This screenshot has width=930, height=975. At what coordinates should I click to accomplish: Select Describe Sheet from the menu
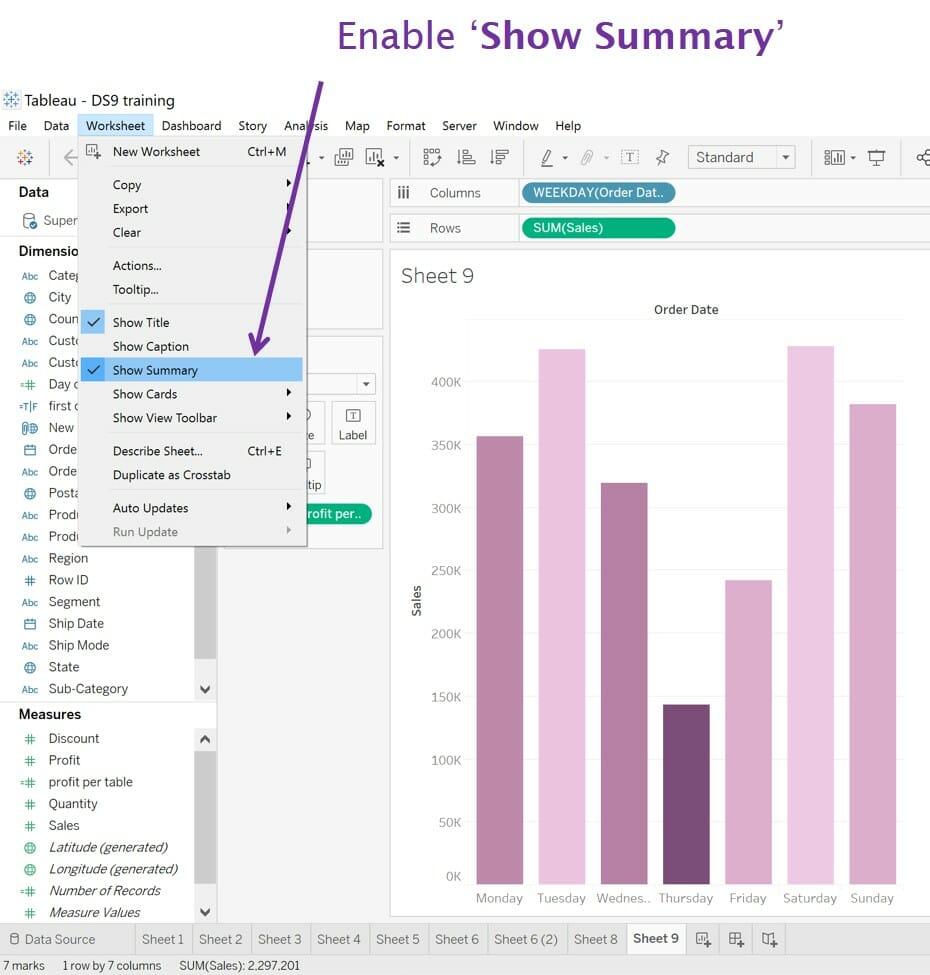(158, 451)
